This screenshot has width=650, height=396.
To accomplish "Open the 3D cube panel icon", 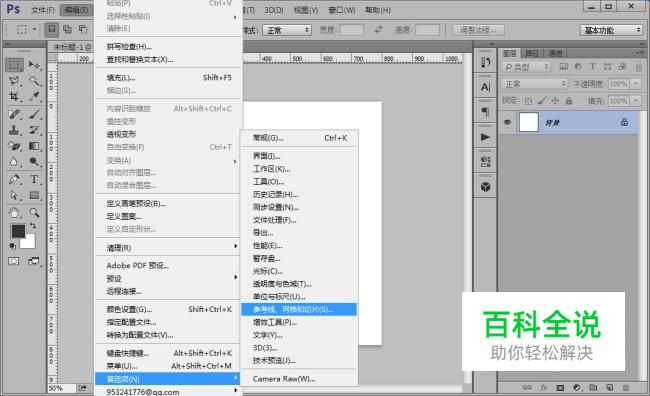I will tap(485, 187).
